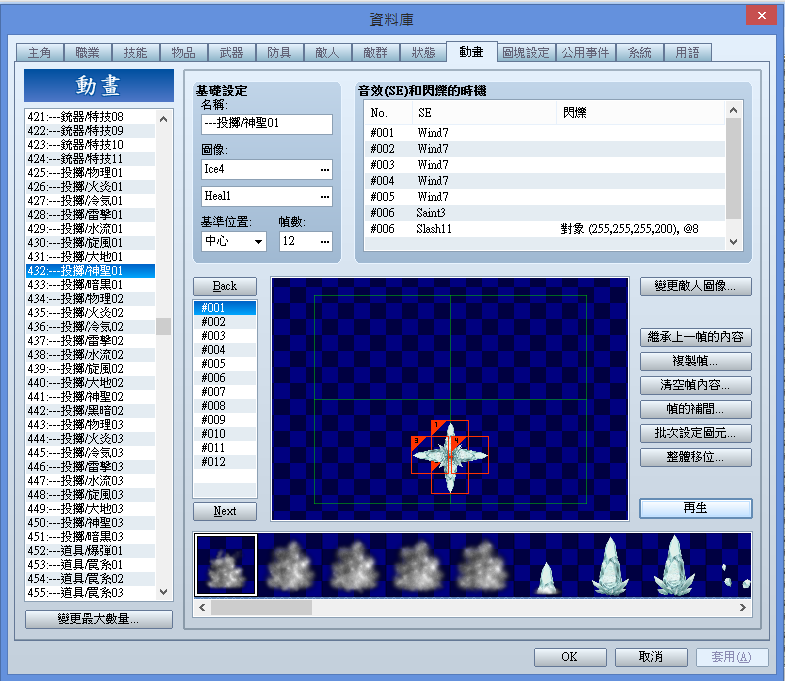
Task: Select frame #005 in frame list
Action: (225, 364)
